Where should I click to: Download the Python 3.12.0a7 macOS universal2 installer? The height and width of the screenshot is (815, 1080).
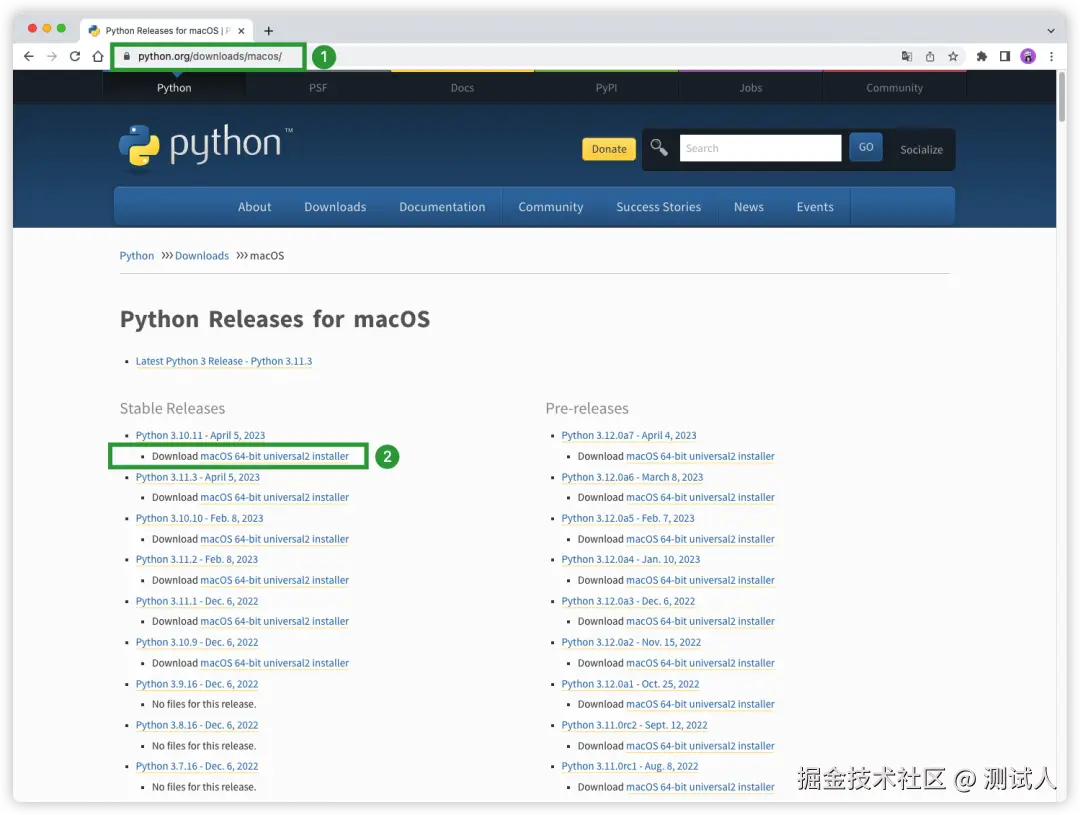700,456
